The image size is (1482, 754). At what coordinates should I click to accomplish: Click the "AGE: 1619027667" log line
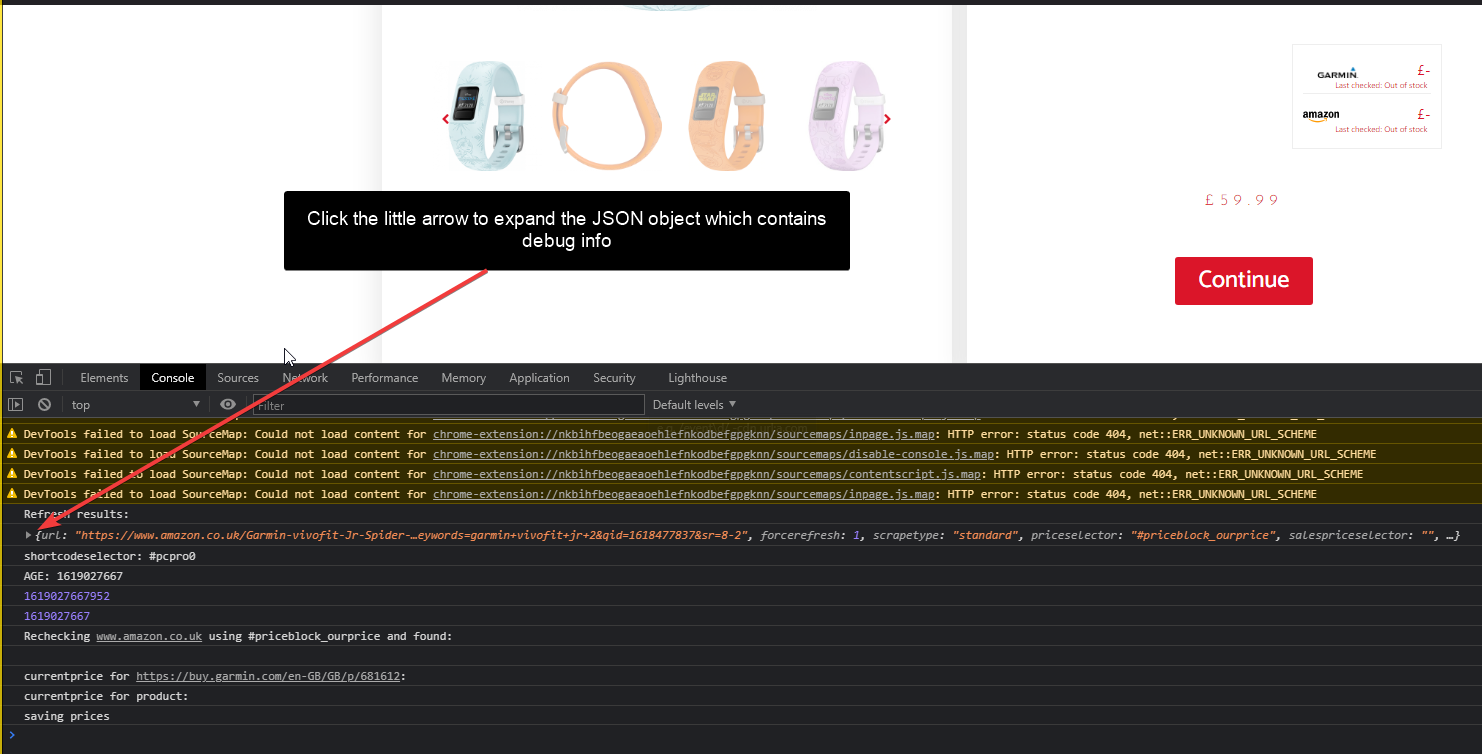pyautogui.click(x=74, y=576)
